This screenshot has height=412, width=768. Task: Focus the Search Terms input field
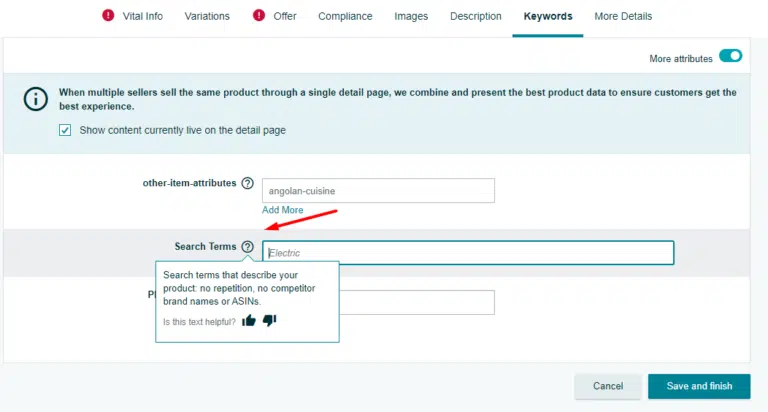468,253
